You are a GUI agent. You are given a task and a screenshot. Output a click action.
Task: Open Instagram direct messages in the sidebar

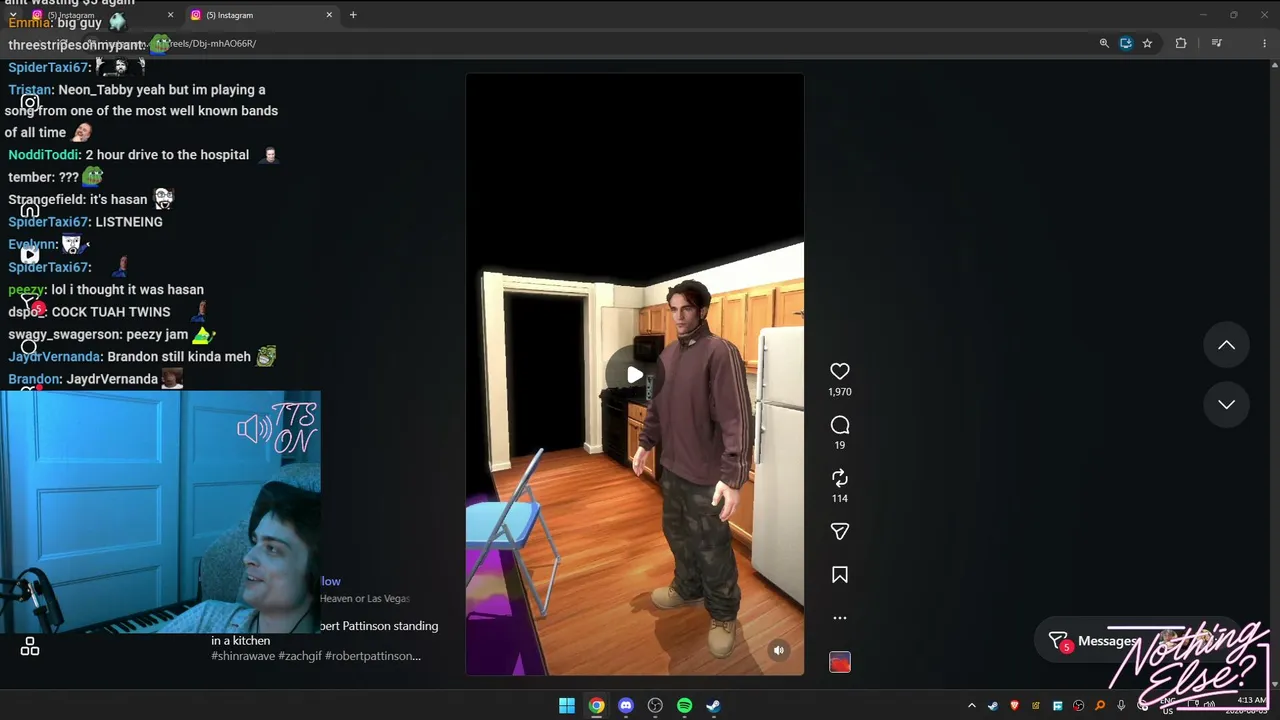(30, 301)
